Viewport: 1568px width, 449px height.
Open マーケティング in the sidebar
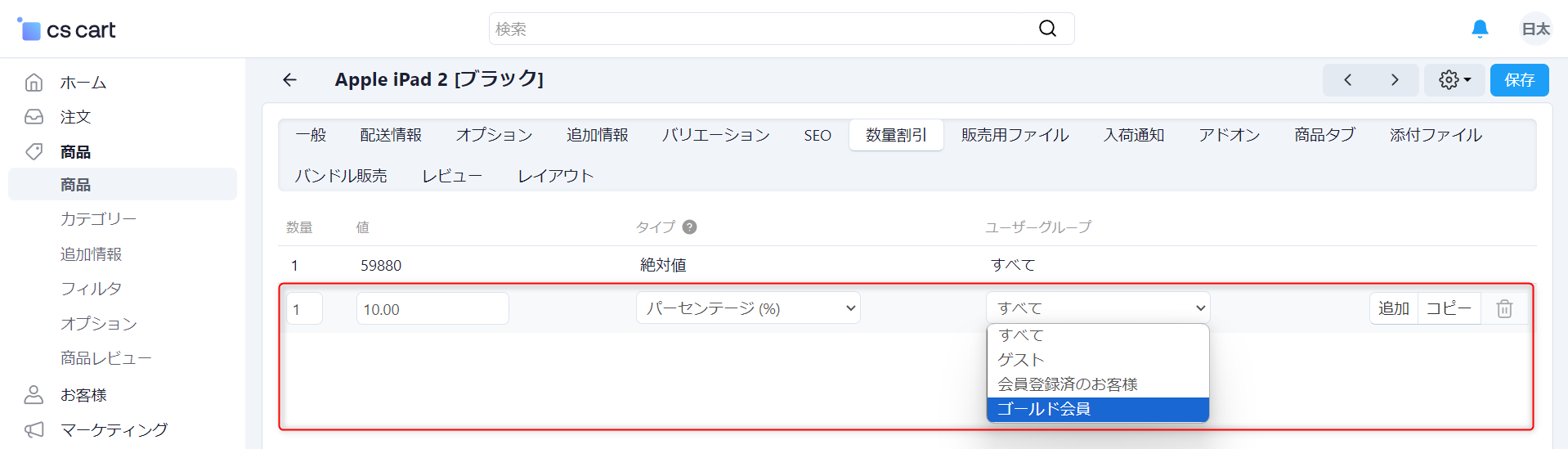(x=114, y=429)
